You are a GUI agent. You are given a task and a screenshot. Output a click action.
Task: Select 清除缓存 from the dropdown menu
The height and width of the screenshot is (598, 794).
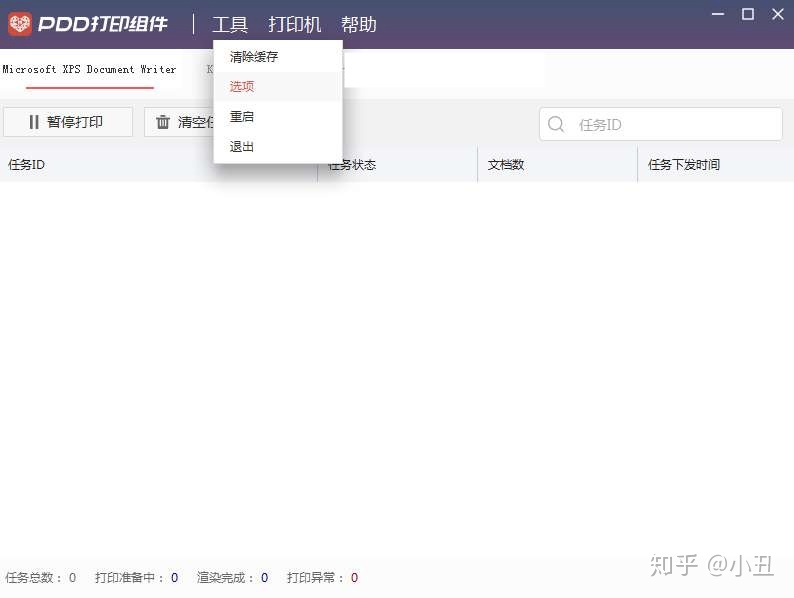pyautogui.click(x=278, y=57)
